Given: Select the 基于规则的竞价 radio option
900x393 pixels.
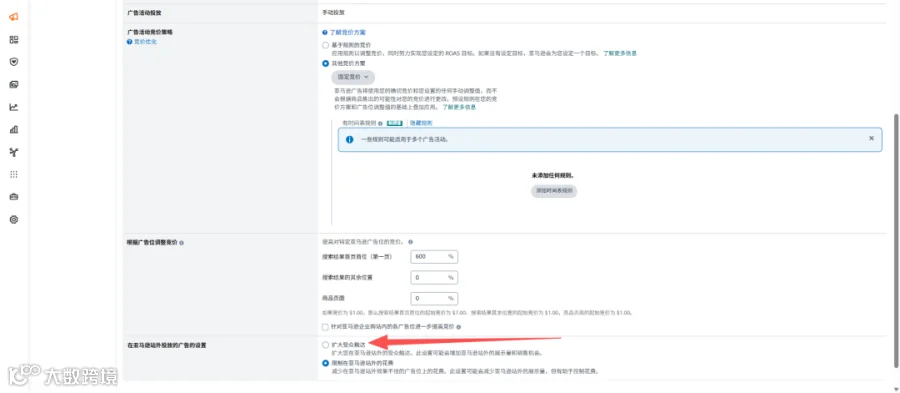Looking at the screenshot, I should 325,45.
